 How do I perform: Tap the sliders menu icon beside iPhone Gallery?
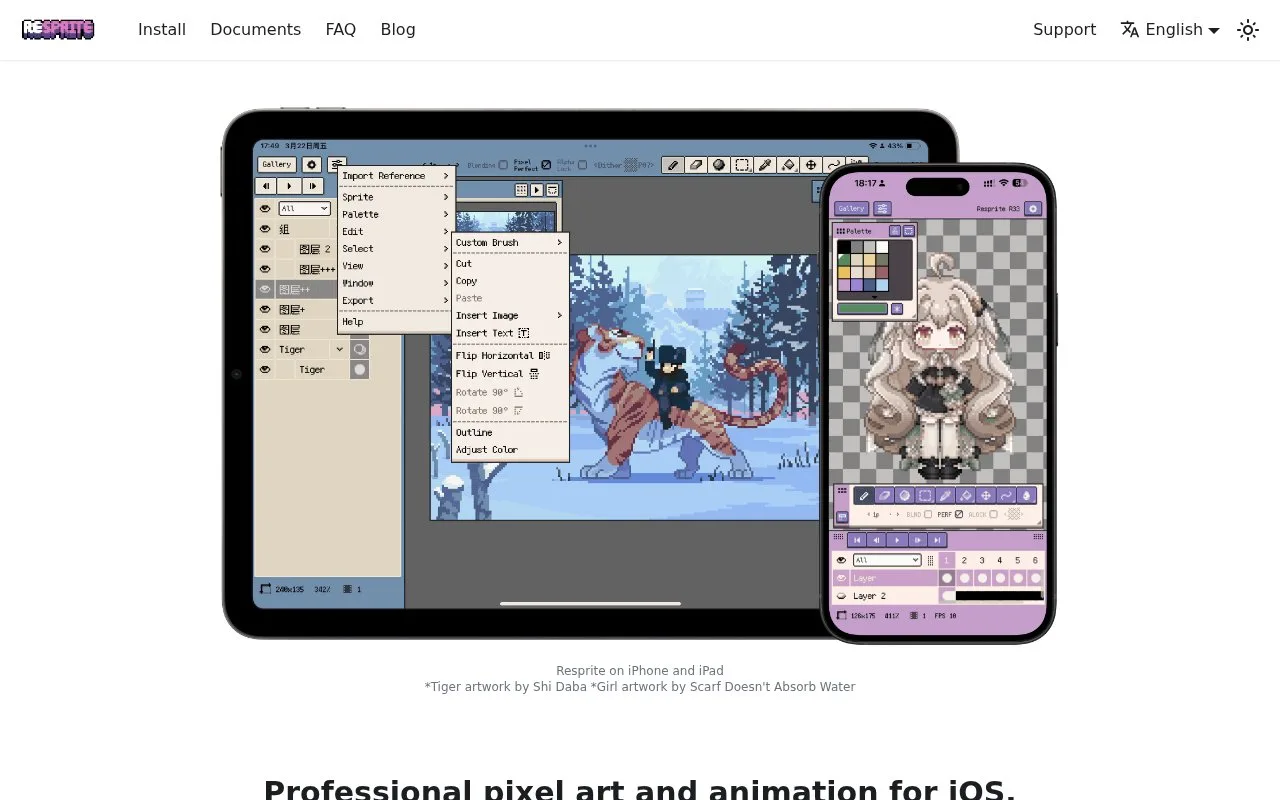point(883,209)
